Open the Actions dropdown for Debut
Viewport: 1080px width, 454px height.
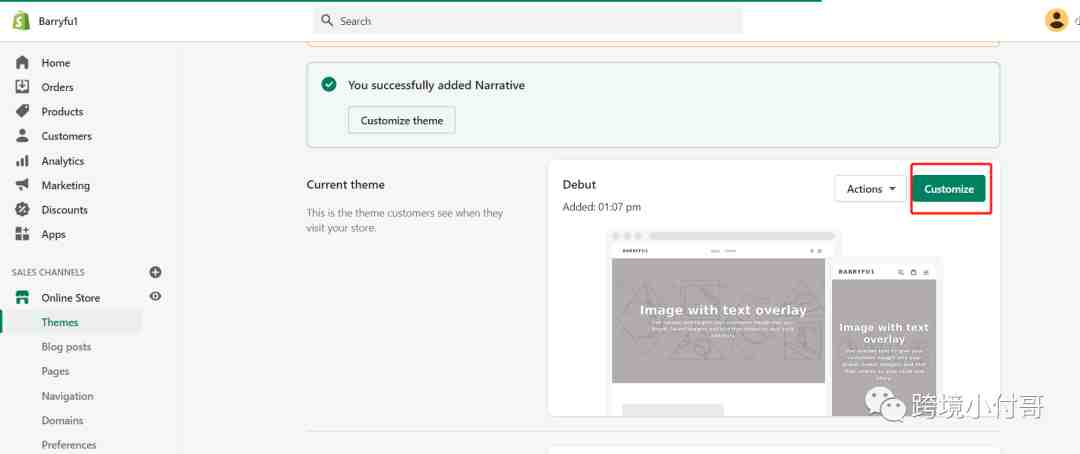870,189
